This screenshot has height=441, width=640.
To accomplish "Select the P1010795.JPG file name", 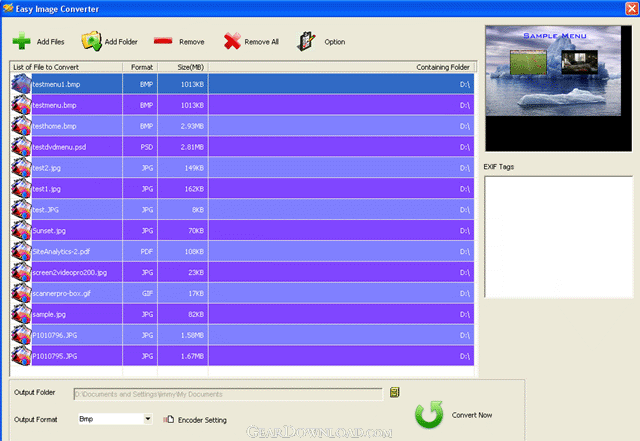I will [x=55, y=356].
